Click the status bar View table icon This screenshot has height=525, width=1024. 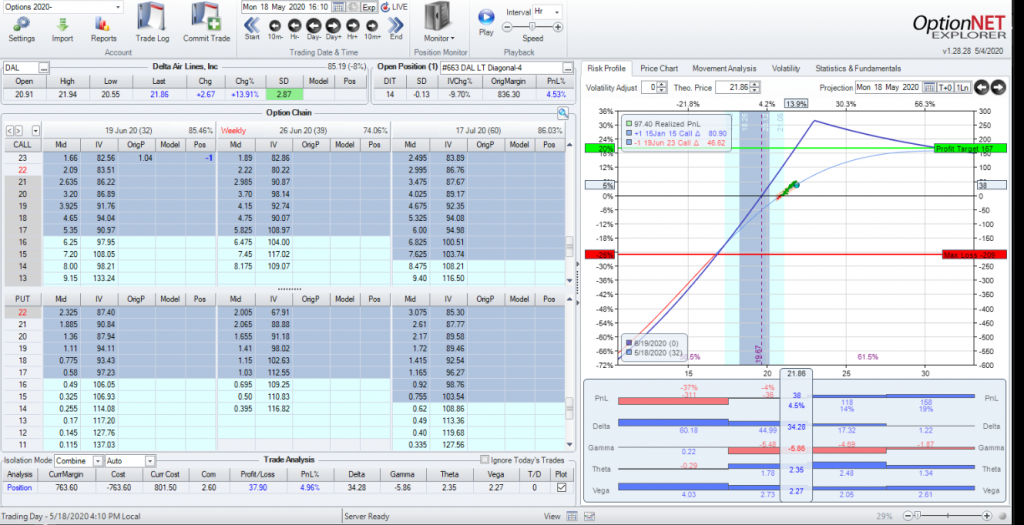click(x=571, y=516)
